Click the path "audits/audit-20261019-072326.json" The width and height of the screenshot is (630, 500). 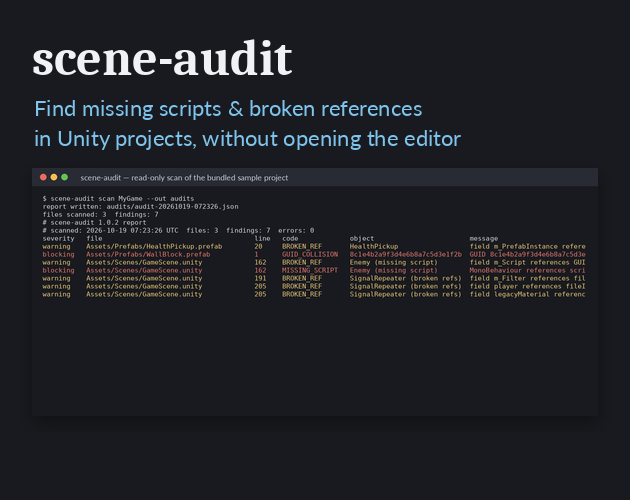172,207
